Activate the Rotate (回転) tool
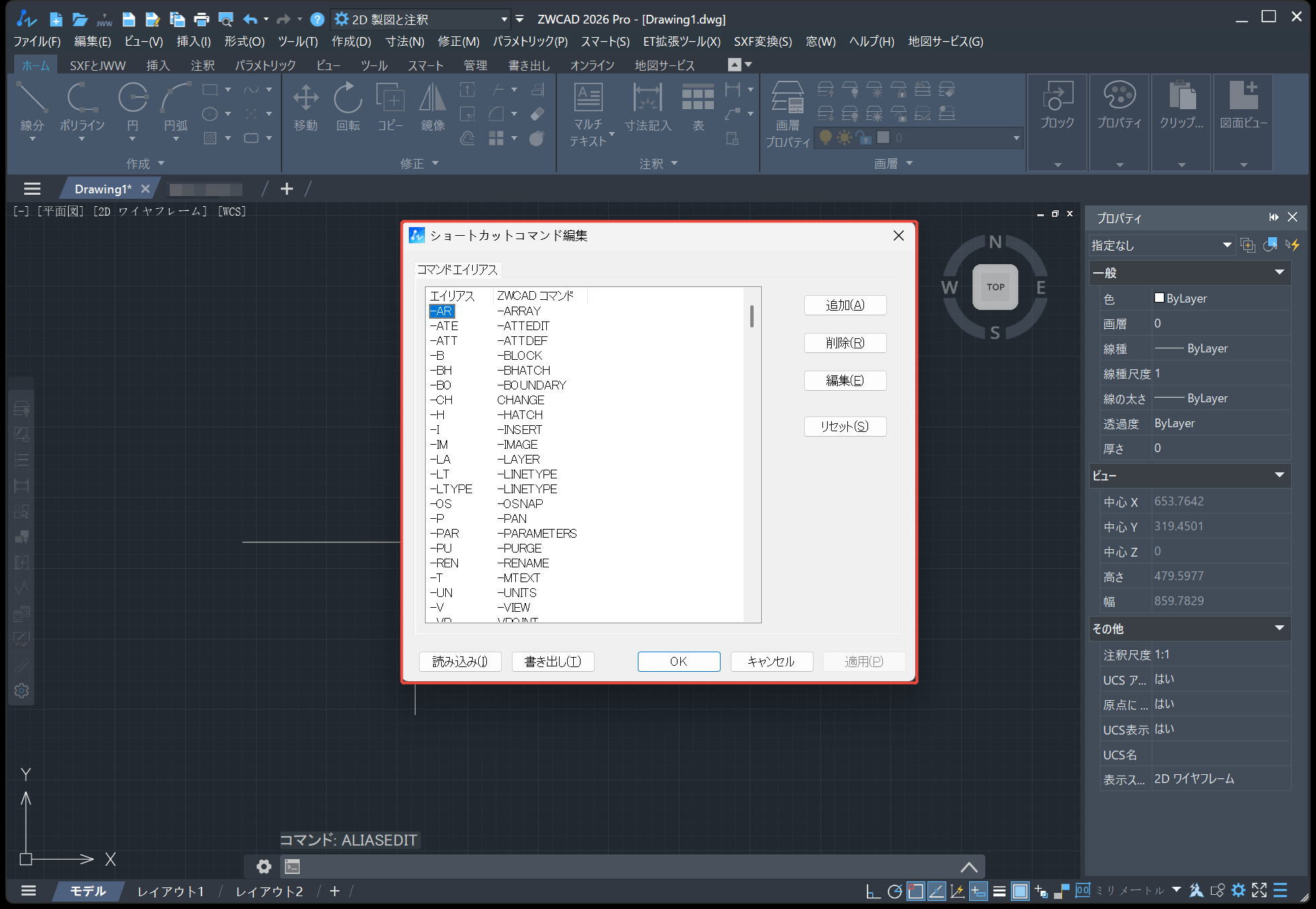 (348, 108)
